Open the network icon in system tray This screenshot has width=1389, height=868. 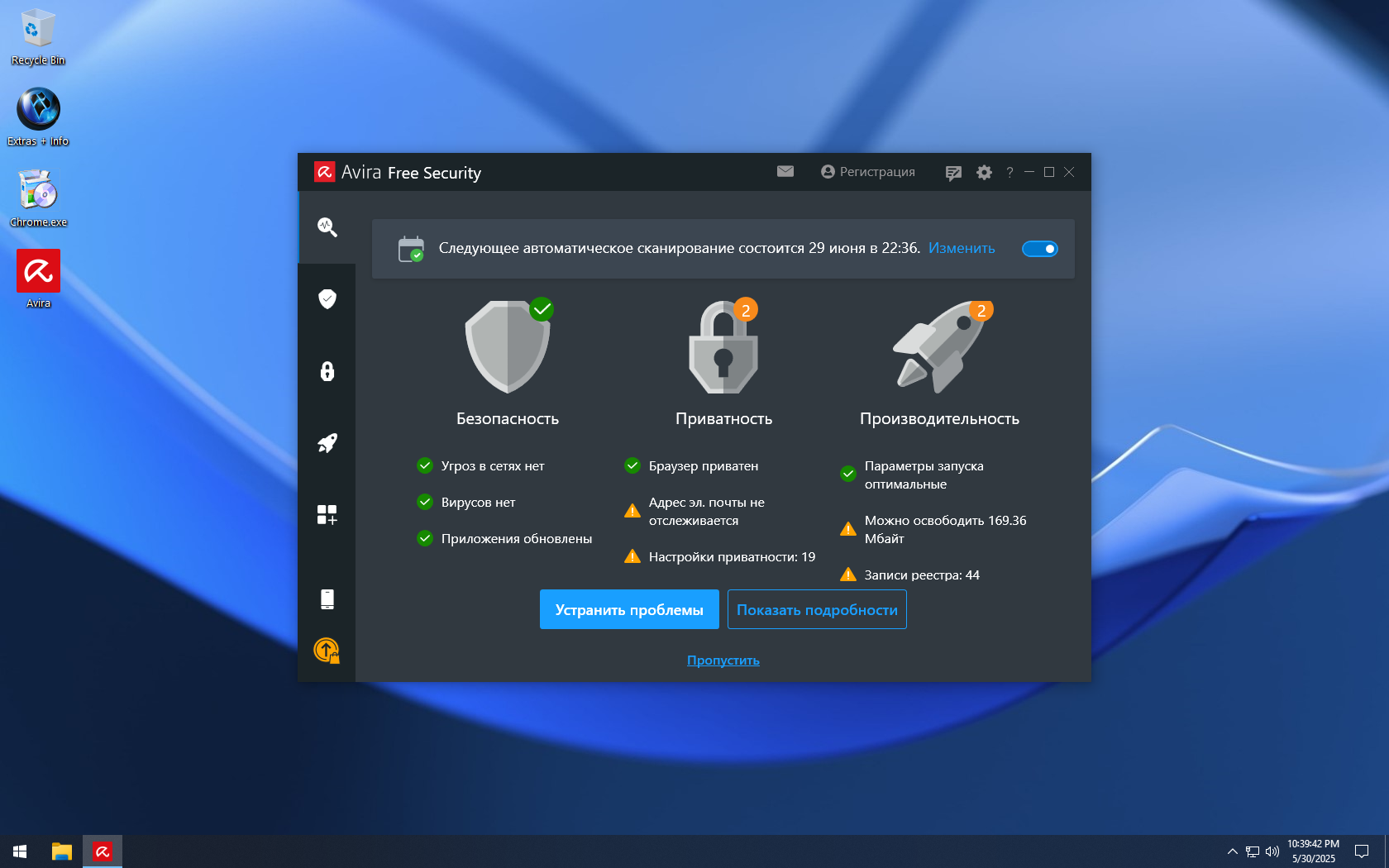point(1253,851)
